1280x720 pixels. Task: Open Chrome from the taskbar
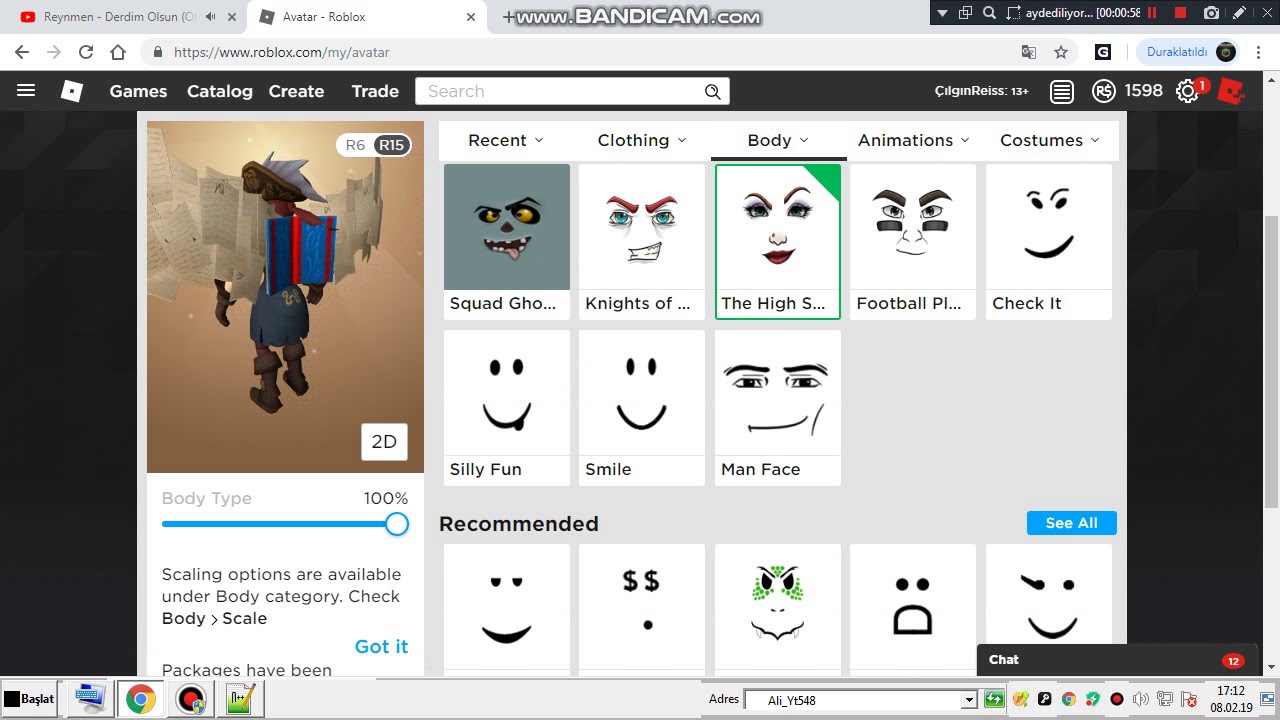coord(140,699)
